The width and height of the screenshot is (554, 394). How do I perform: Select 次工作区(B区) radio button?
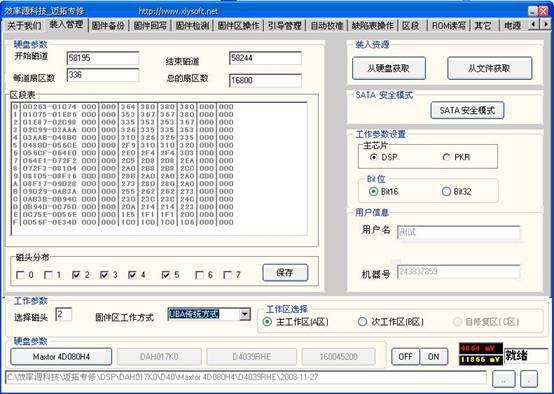point(362,322)
